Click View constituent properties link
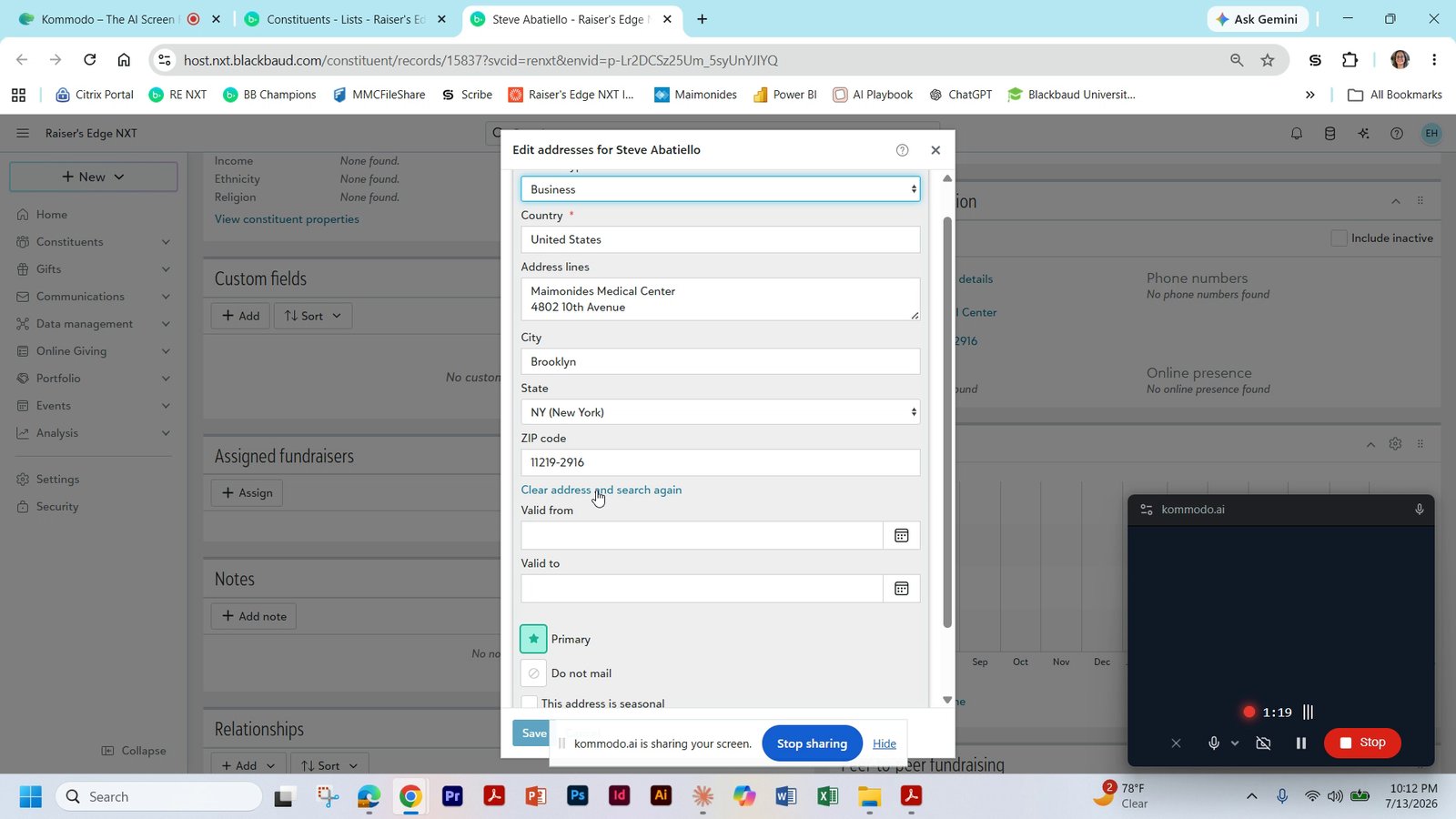The width and height of the screenshot is (1456, 819). [287, 219]
